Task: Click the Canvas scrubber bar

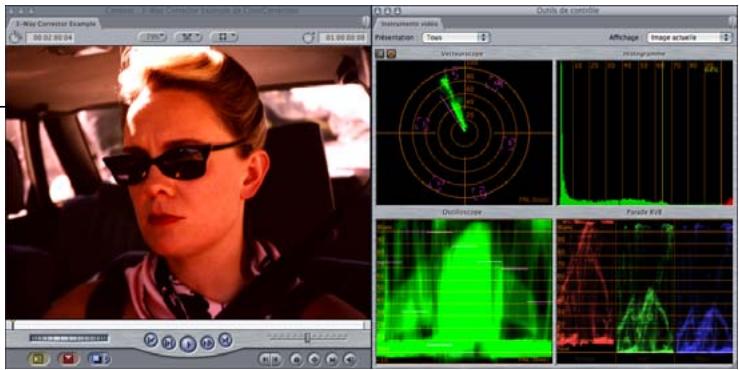Action: [x=188, y=325]
